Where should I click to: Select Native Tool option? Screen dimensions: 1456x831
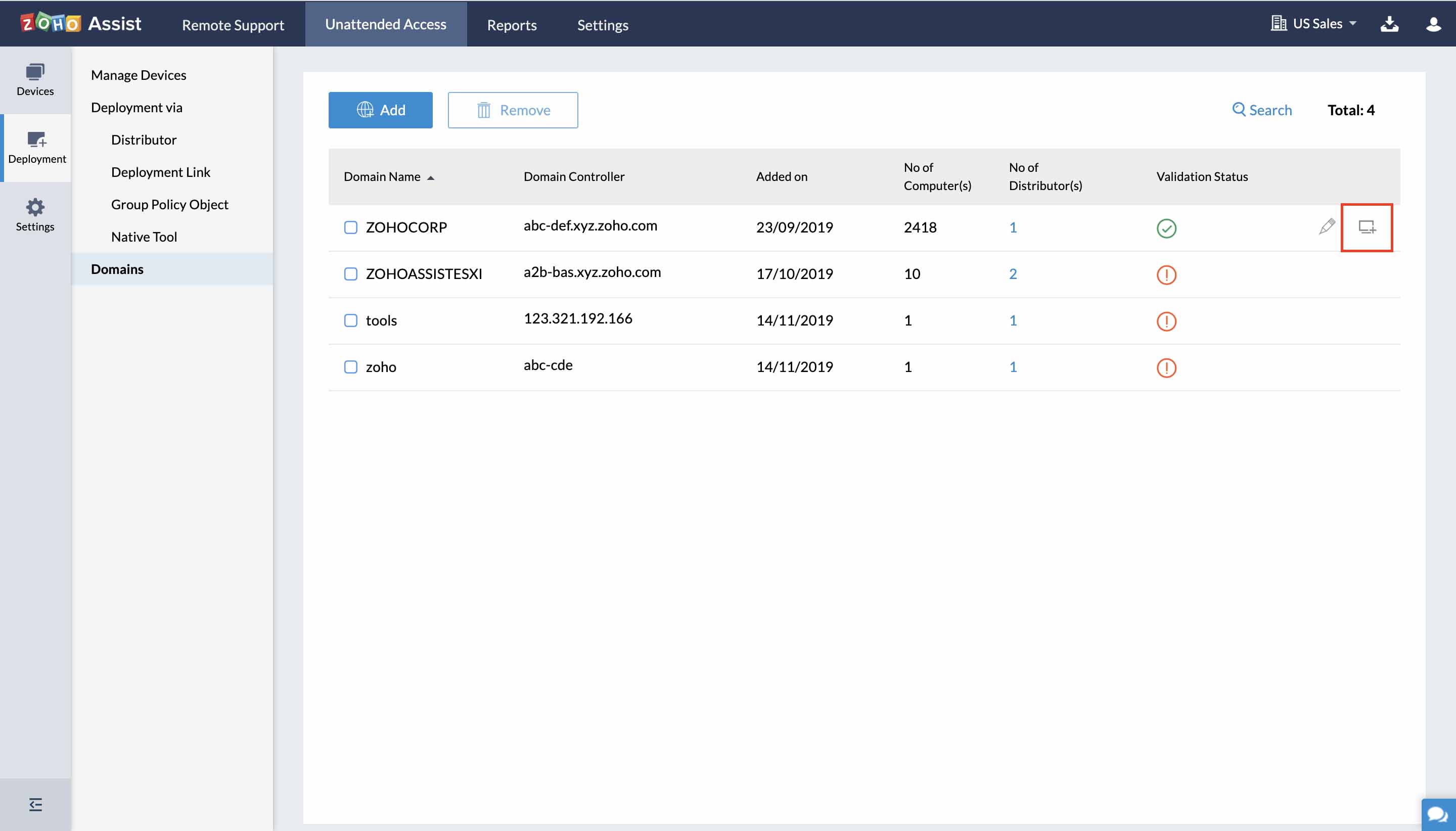(144, 236)
